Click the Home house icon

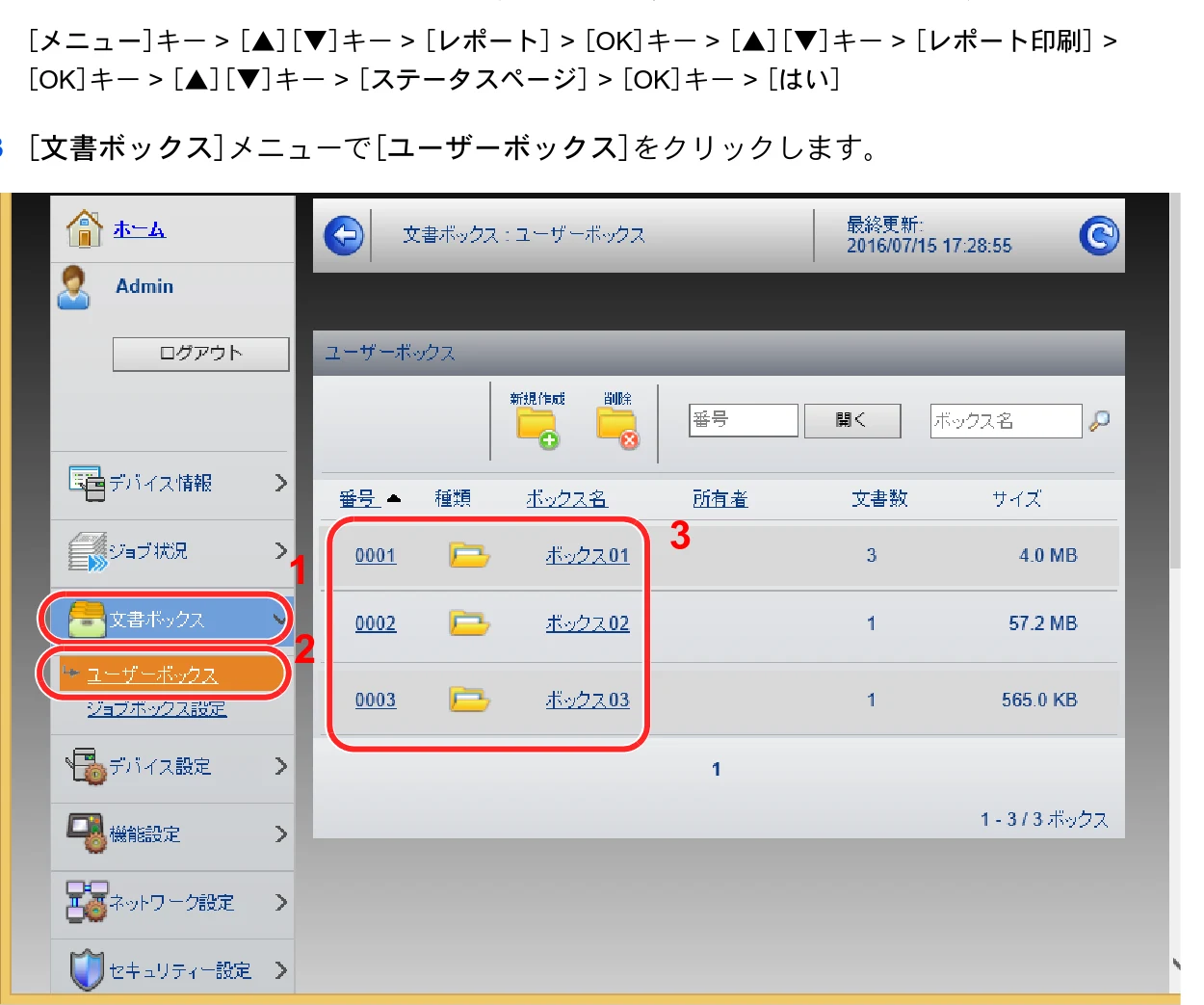click(x=85, y=228)
